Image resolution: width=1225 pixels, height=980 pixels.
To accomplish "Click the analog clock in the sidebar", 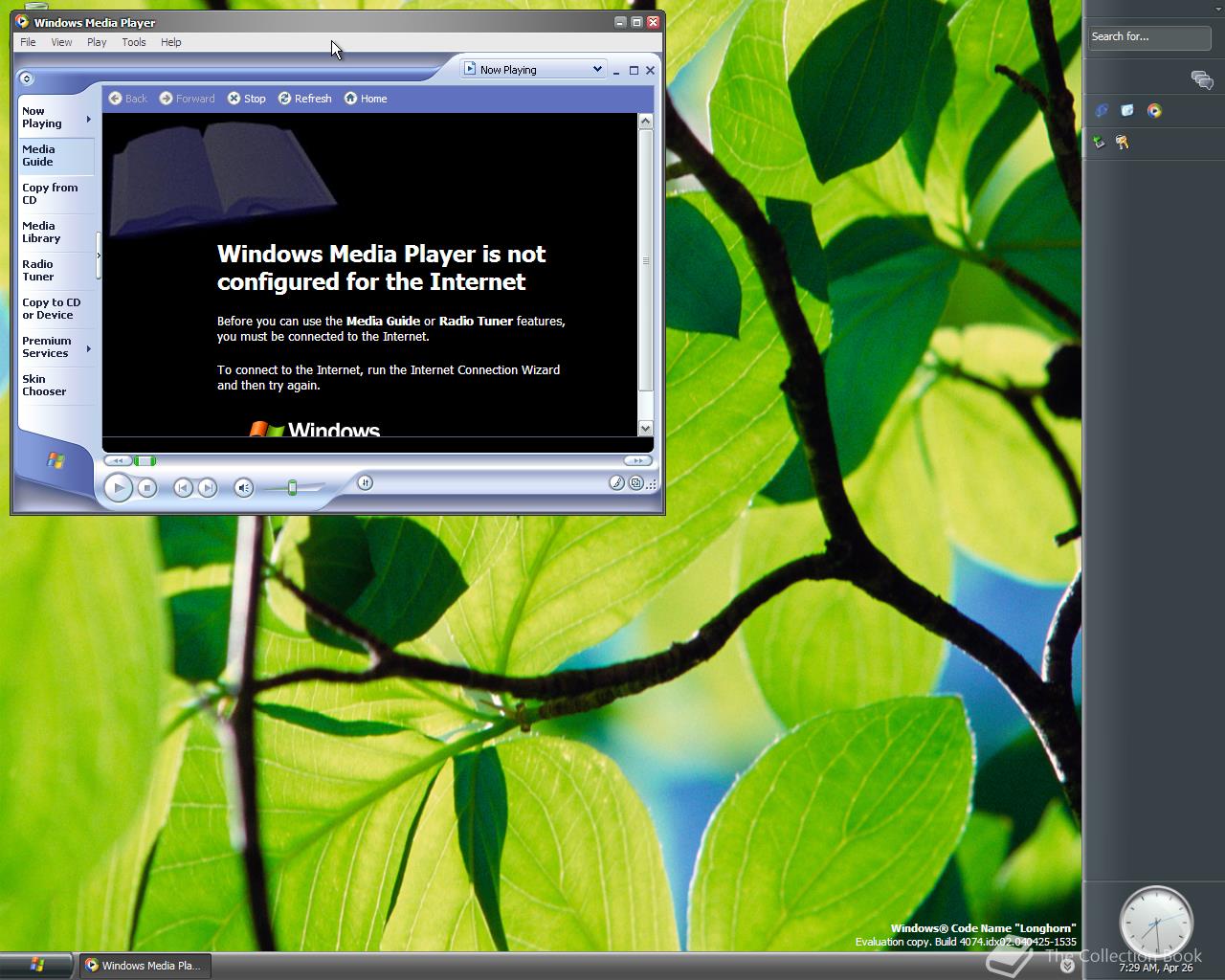I will 1156,923.
